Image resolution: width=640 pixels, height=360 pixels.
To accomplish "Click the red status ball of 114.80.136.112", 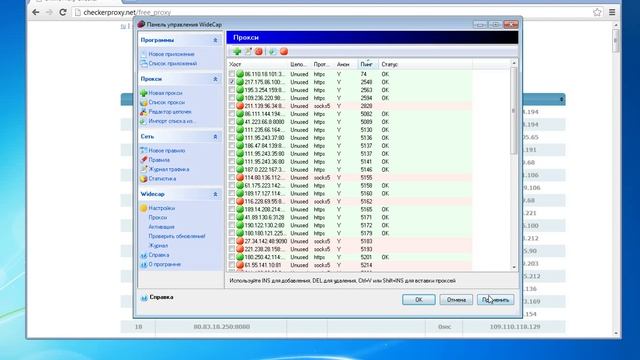I will [240, 178].
